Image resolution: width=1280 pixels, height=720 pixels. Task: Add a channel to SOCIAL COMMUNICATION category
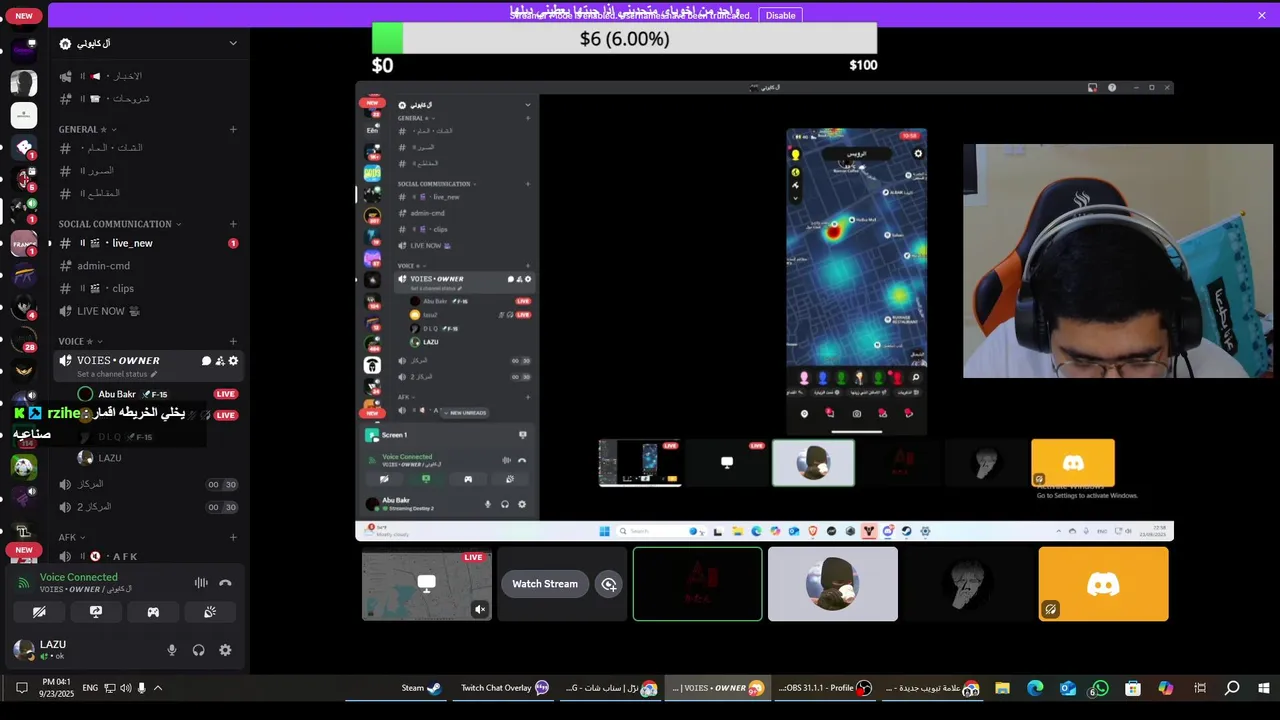[x=233, y=224]
